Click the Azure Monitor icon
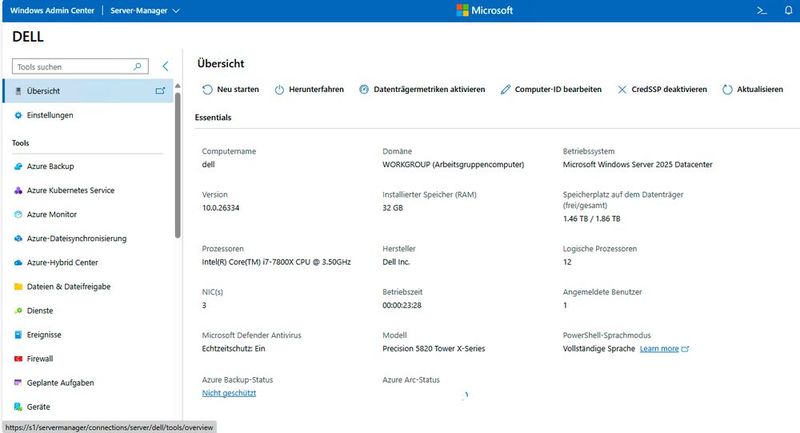800x433 pixels. point(18,214)
